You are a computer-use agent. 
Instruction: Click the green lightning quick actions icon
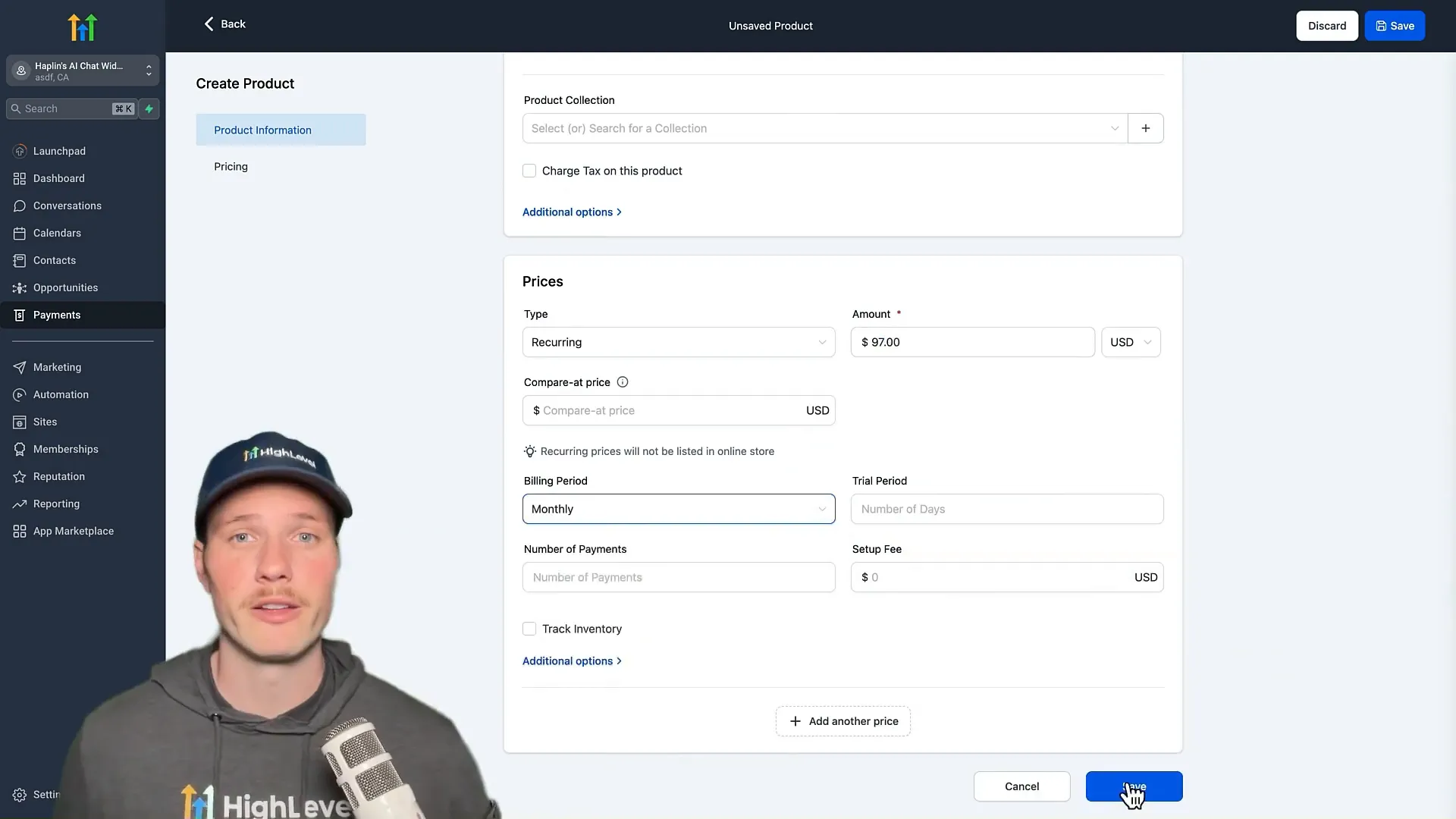point(149,108)
